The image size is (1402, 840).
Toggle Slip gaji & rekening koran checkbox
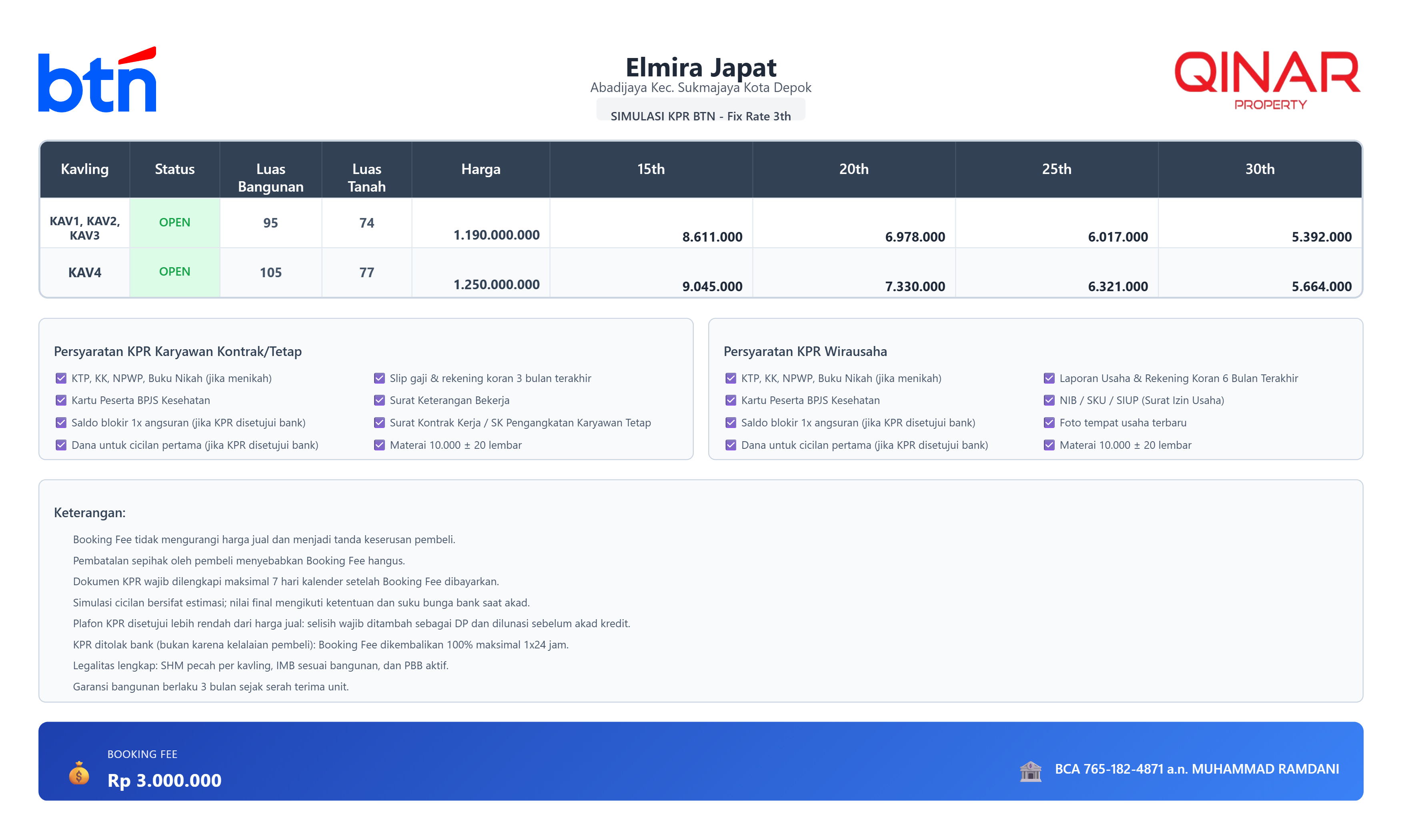point(379,378)
